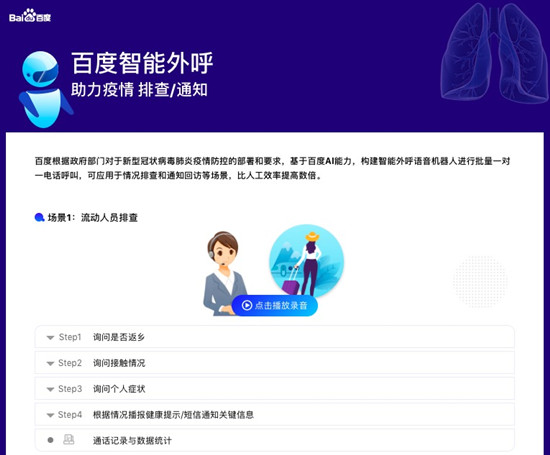This screenshot has width=550, height=455.
Task: Select the 询问是否返乡 row label
Action: (x=119, y=337)
